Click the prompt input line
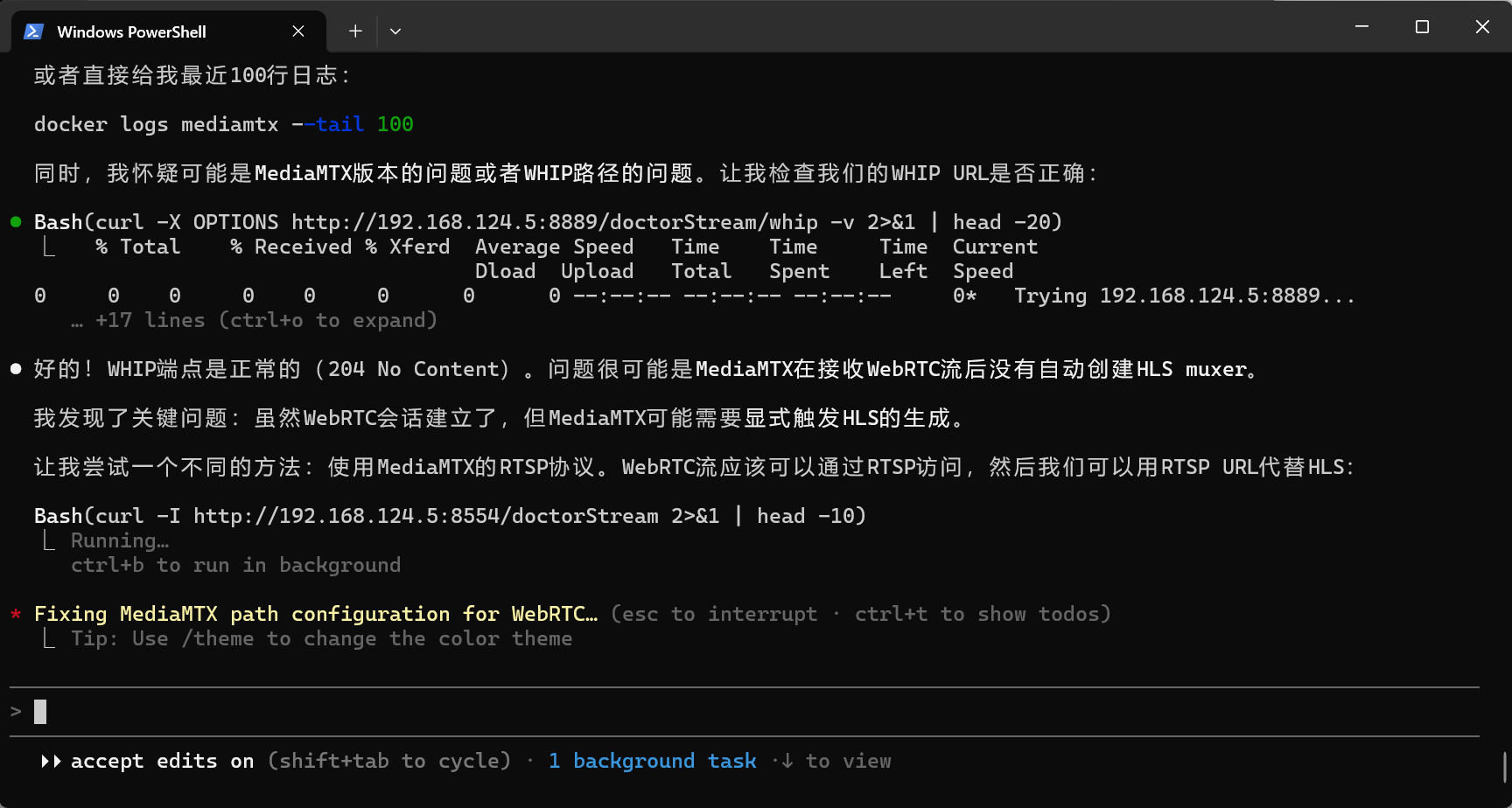This screenshot has width=1512, height=808. click(x=744, y=712)
